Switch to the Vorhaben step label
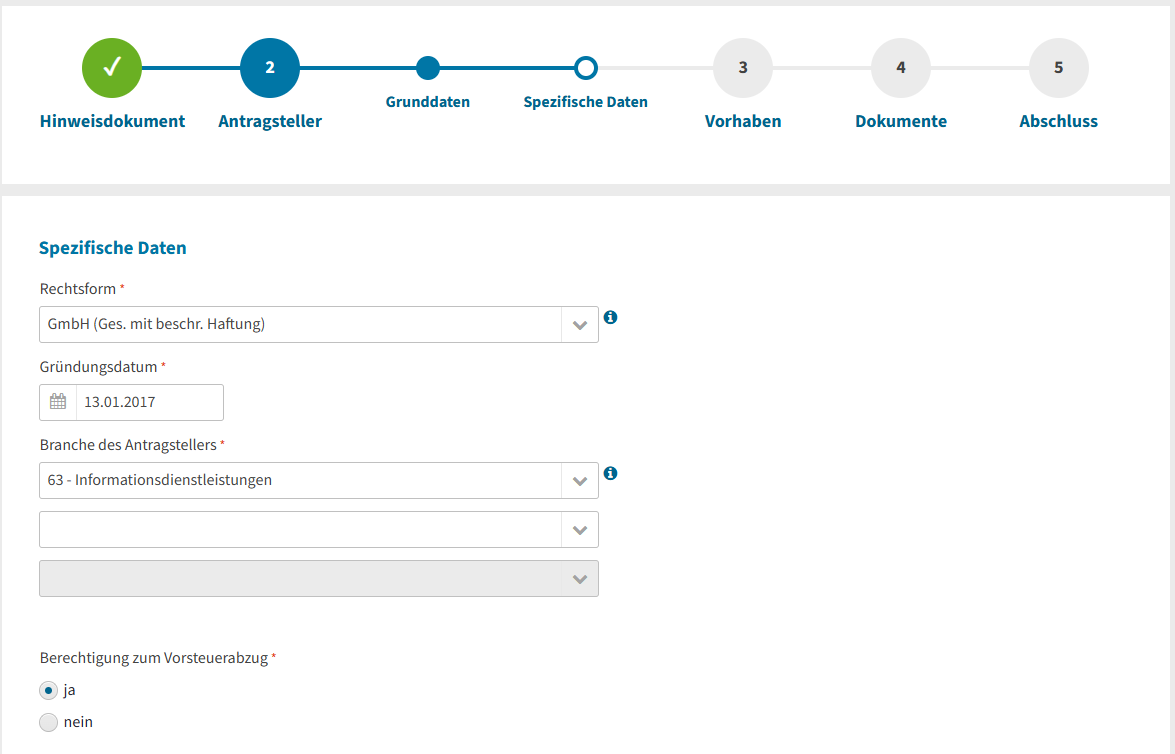This screenshot has height=754, width=1175. [x=743, y=121]
